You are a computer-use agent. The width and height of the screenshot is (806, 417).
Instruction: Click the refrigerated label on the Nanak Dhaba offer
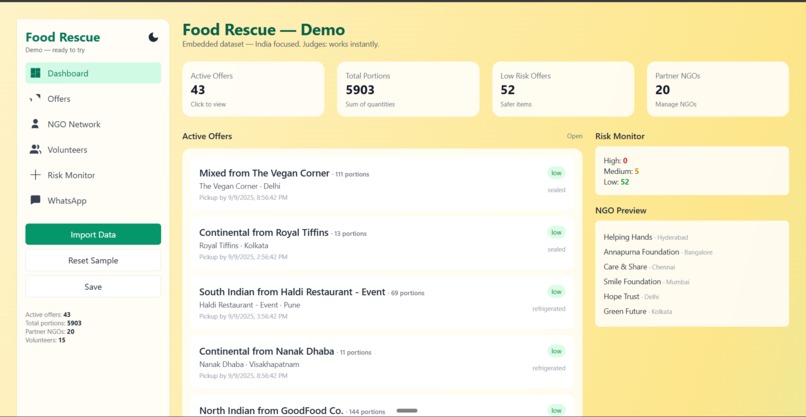pyautogui.click(x=548, y=368)
